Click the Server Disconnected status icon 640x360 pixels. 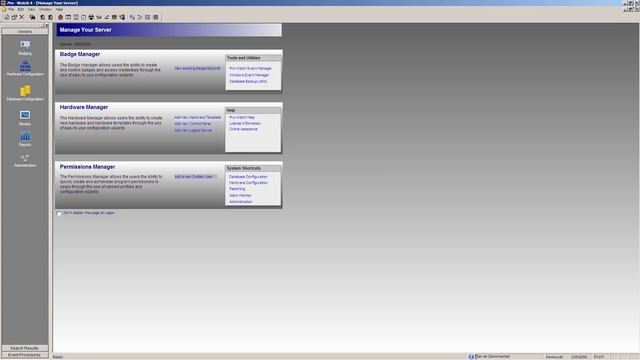click(x=471, y=357)
